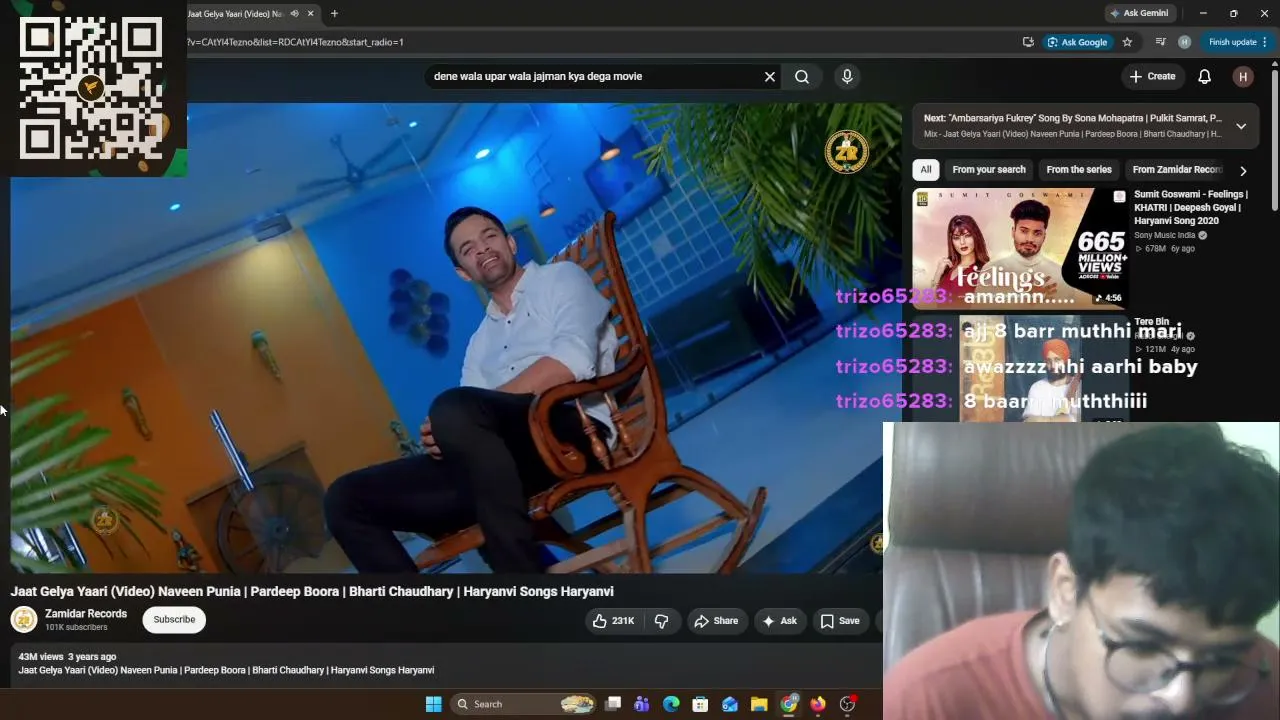
Task: Show more filter chips with the arrow
Action: pyautogui.click(x=1243, y=171)
